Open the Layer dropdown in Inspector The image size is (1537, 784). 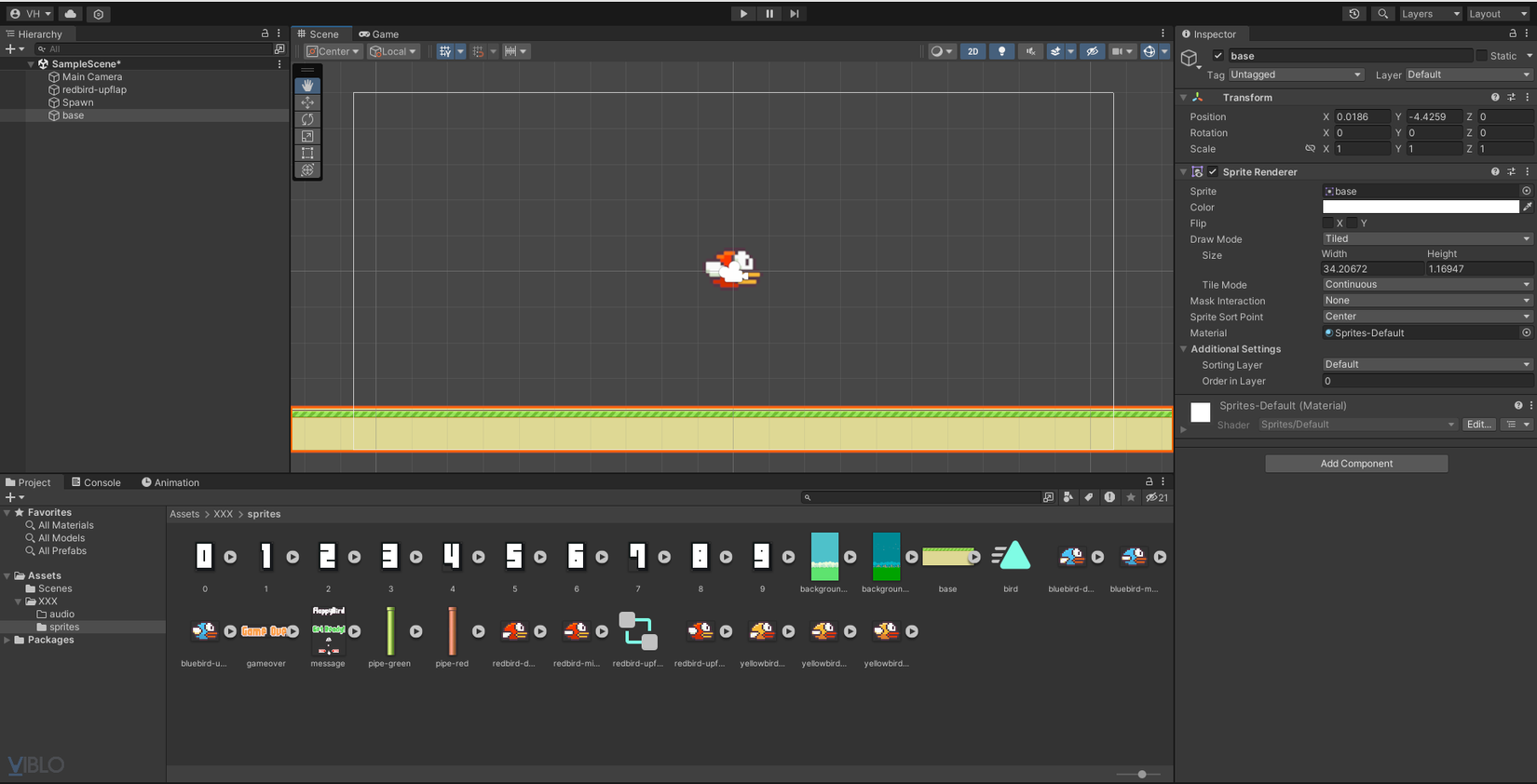point(1468,74)
